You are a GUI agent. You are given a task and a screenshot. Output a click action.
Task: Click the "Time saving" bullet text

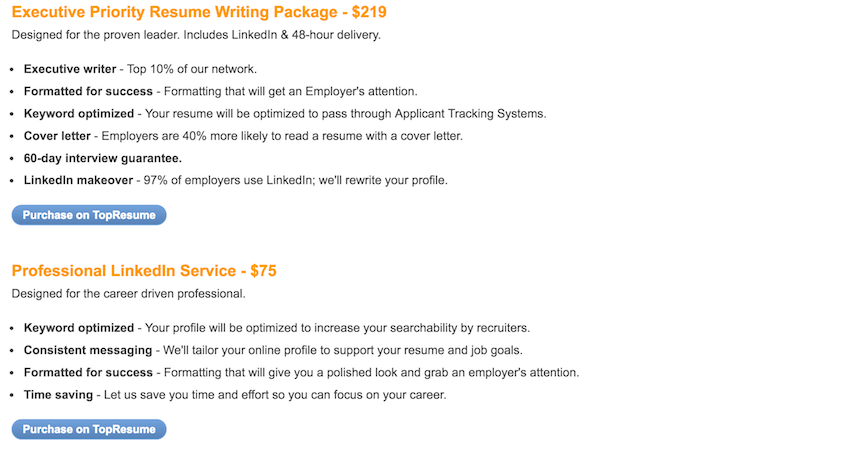60,395
